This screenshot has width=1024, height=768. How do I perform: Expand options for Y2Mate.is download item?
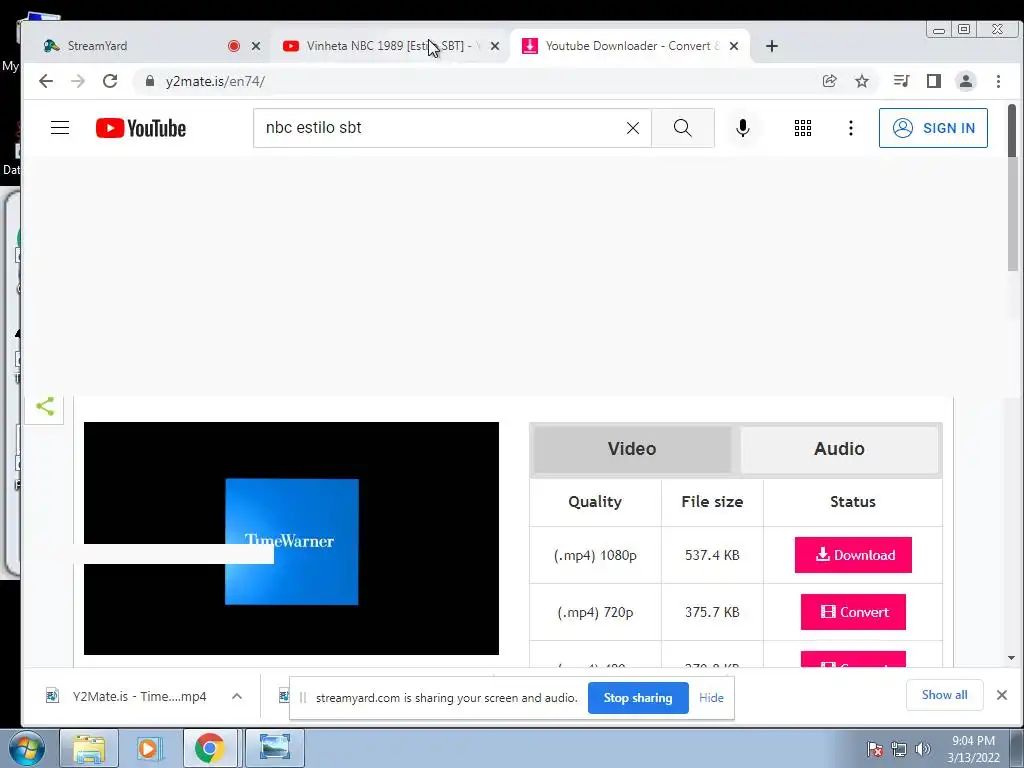click(x=237, y=696)
